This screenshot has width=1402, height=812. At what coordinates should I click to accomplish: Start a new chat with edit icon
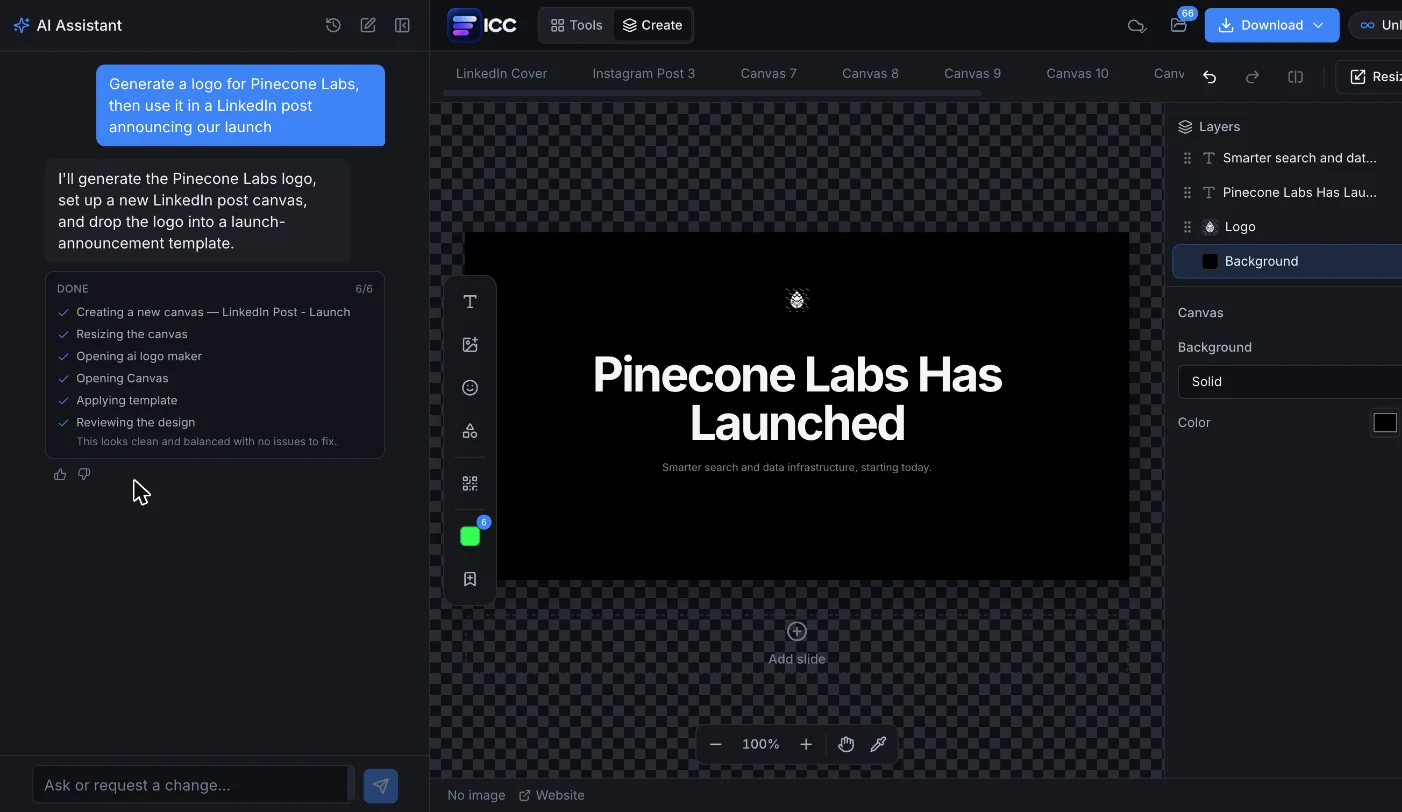[368, 25]
